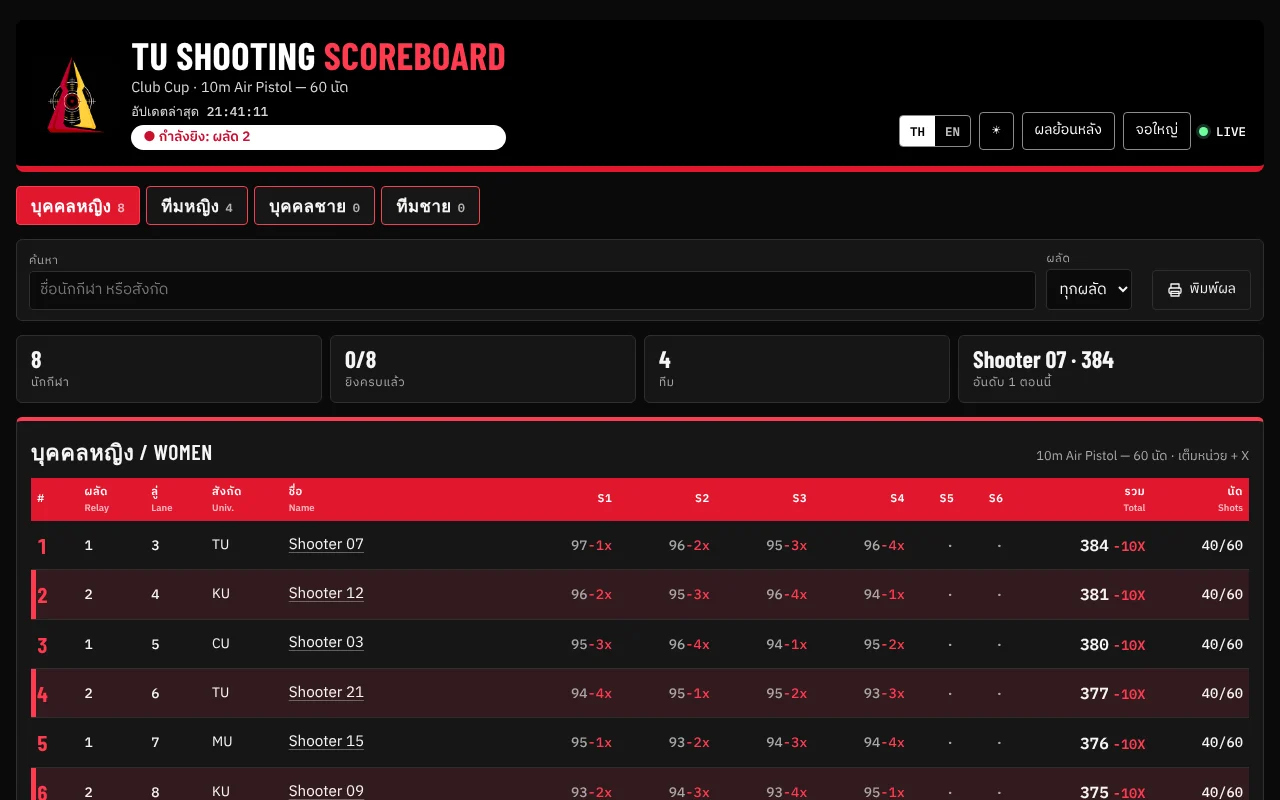Click the red dot in the กำลังยิง pill

(x=149, y=137)
